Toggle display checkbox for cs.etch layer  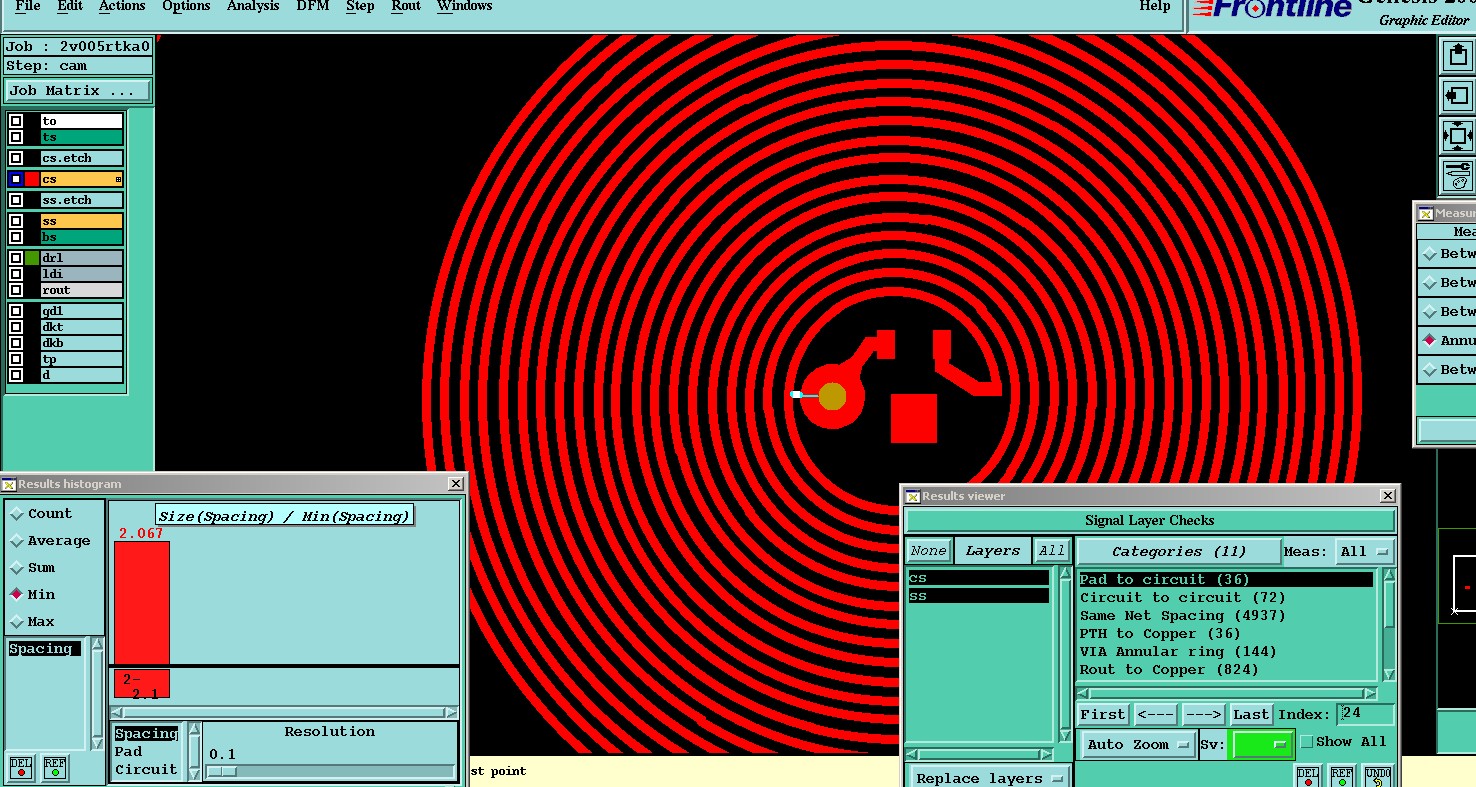point(16,158)
